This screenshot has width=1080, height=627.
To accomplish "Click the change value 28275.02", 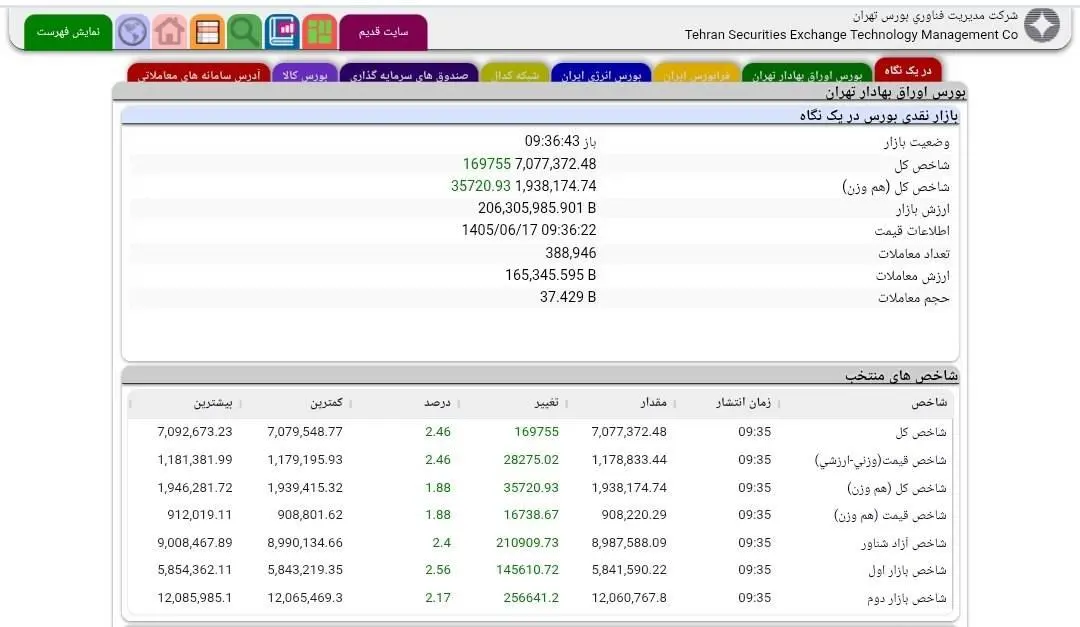I will click(531, 460).
